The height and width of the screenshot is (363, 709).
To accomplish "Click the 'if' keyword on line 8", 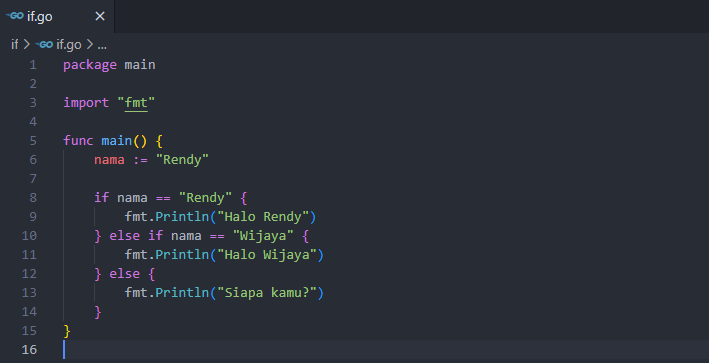I will [x=101, y=198].
